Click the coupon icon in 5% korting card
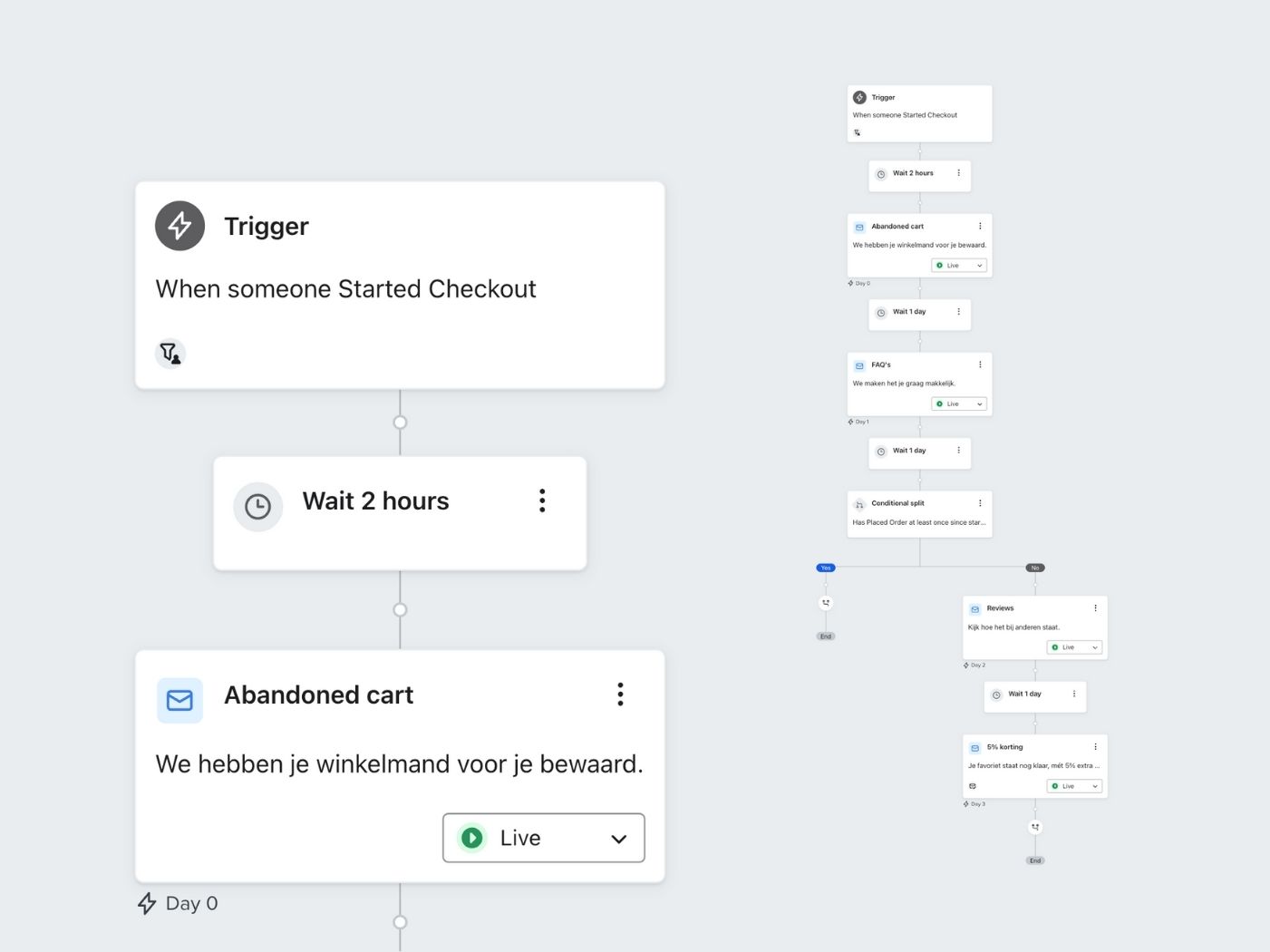Screen dimensions: 1270x952 point(973,786)
